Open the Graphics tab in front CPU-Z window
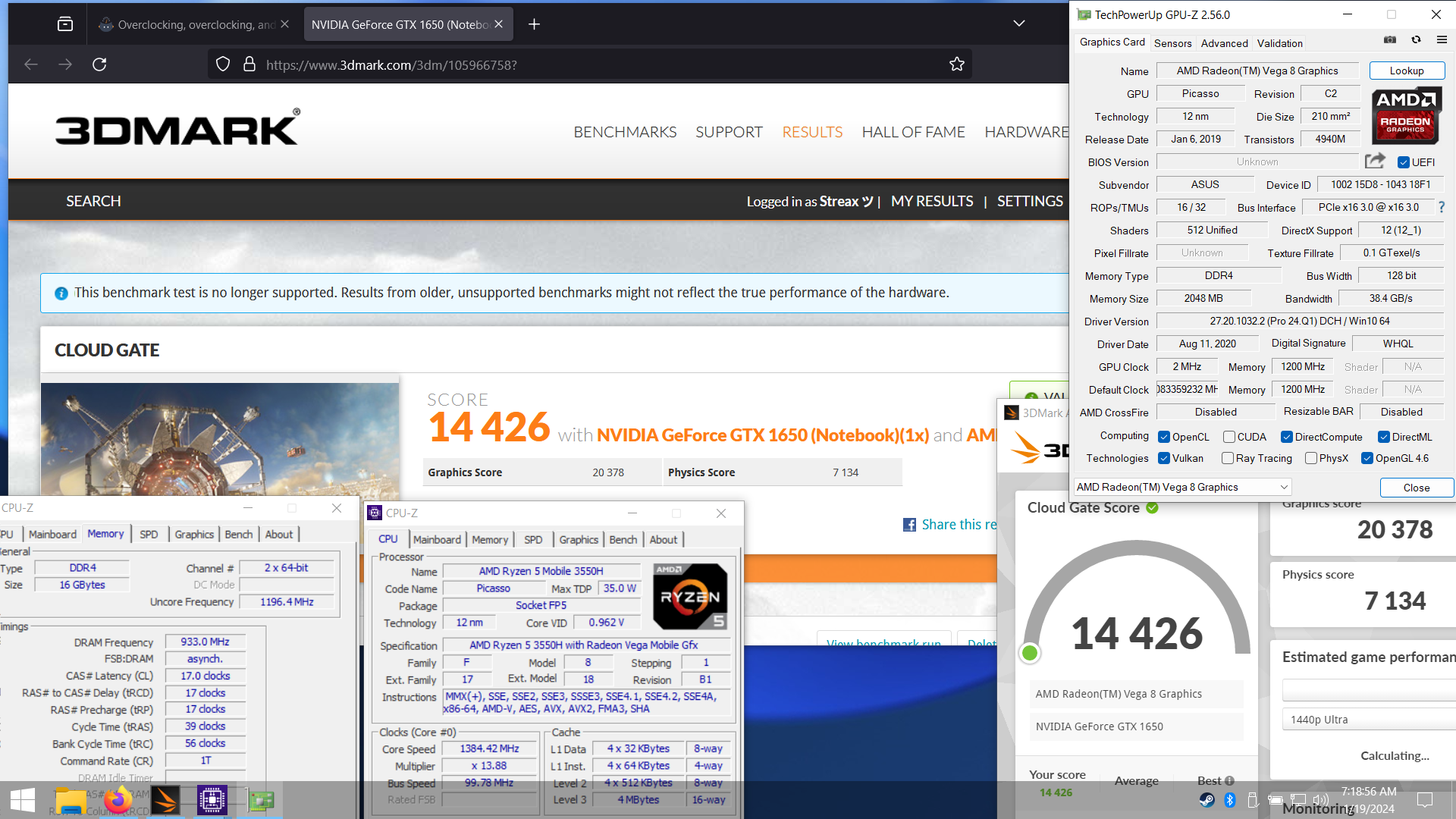1456x819 pixels. 579,539
